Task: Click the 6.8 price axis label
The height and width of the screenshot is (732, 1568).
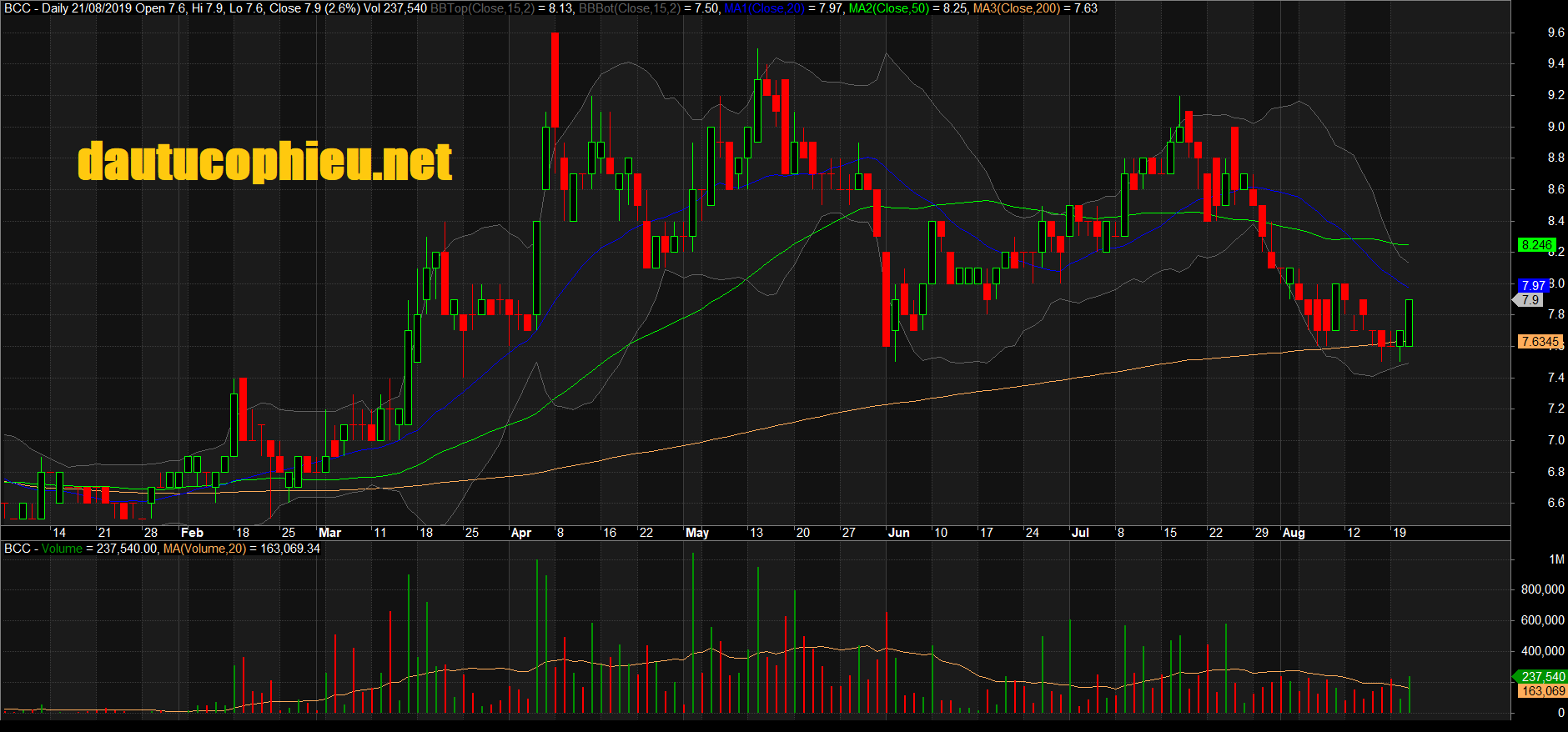Action: pyautogui.click(x=1555, y=472)
